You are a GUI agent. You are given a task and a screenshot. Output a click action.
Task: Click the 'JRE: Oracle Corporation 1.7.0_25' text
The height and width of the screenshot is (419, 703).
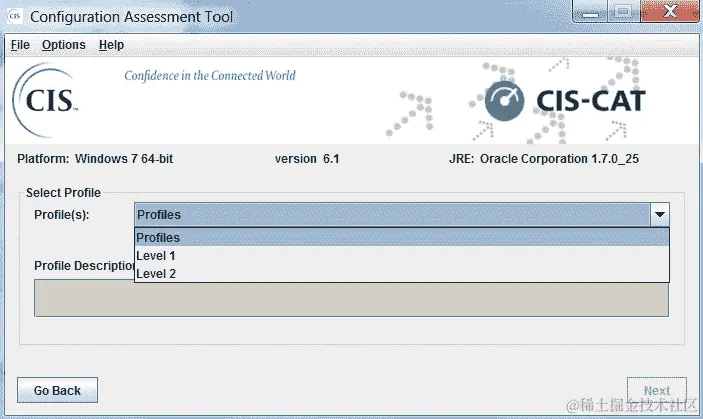[544, 159]
